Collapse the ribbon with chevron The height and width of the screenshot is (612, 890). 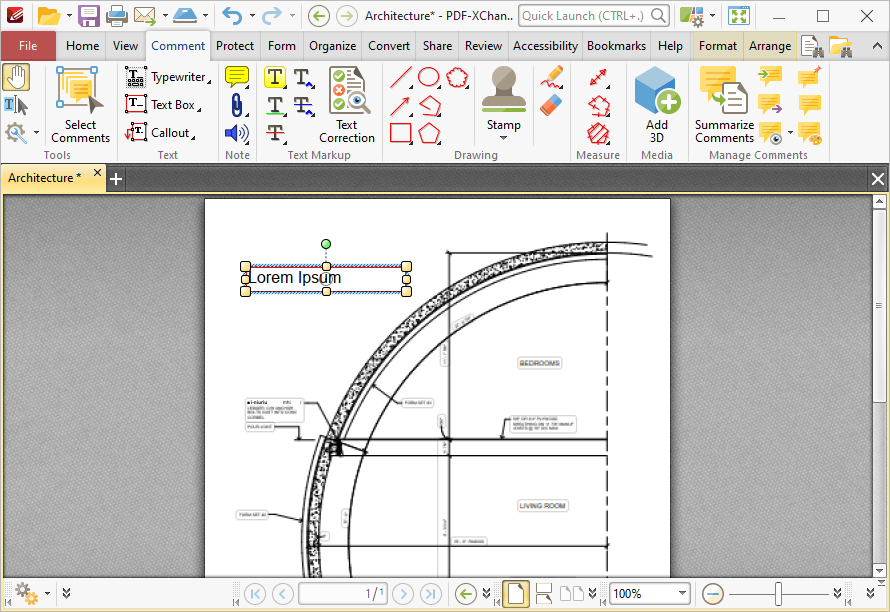tap(877, 47)
